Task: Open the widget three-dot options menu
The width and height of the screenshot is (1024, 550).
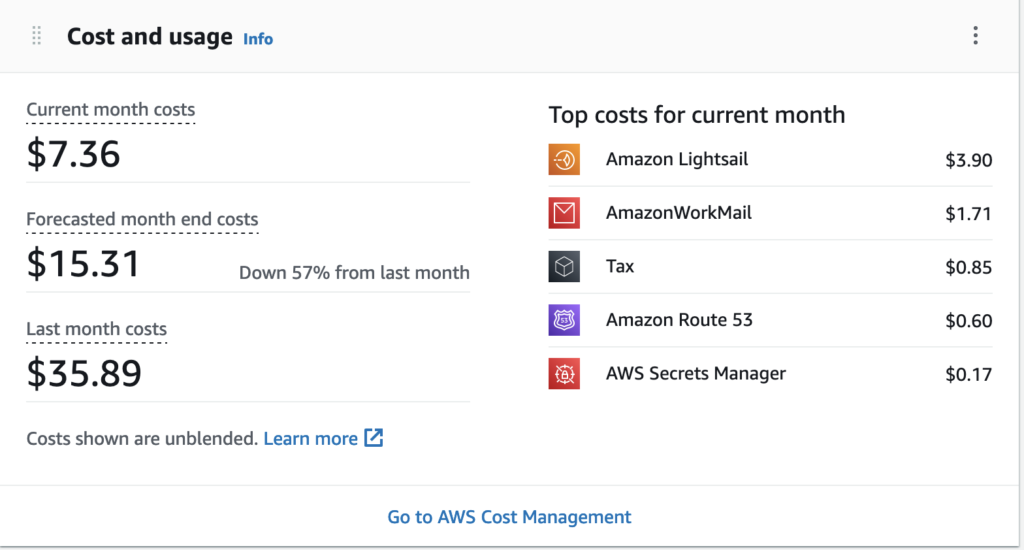Action: (975, 36)
